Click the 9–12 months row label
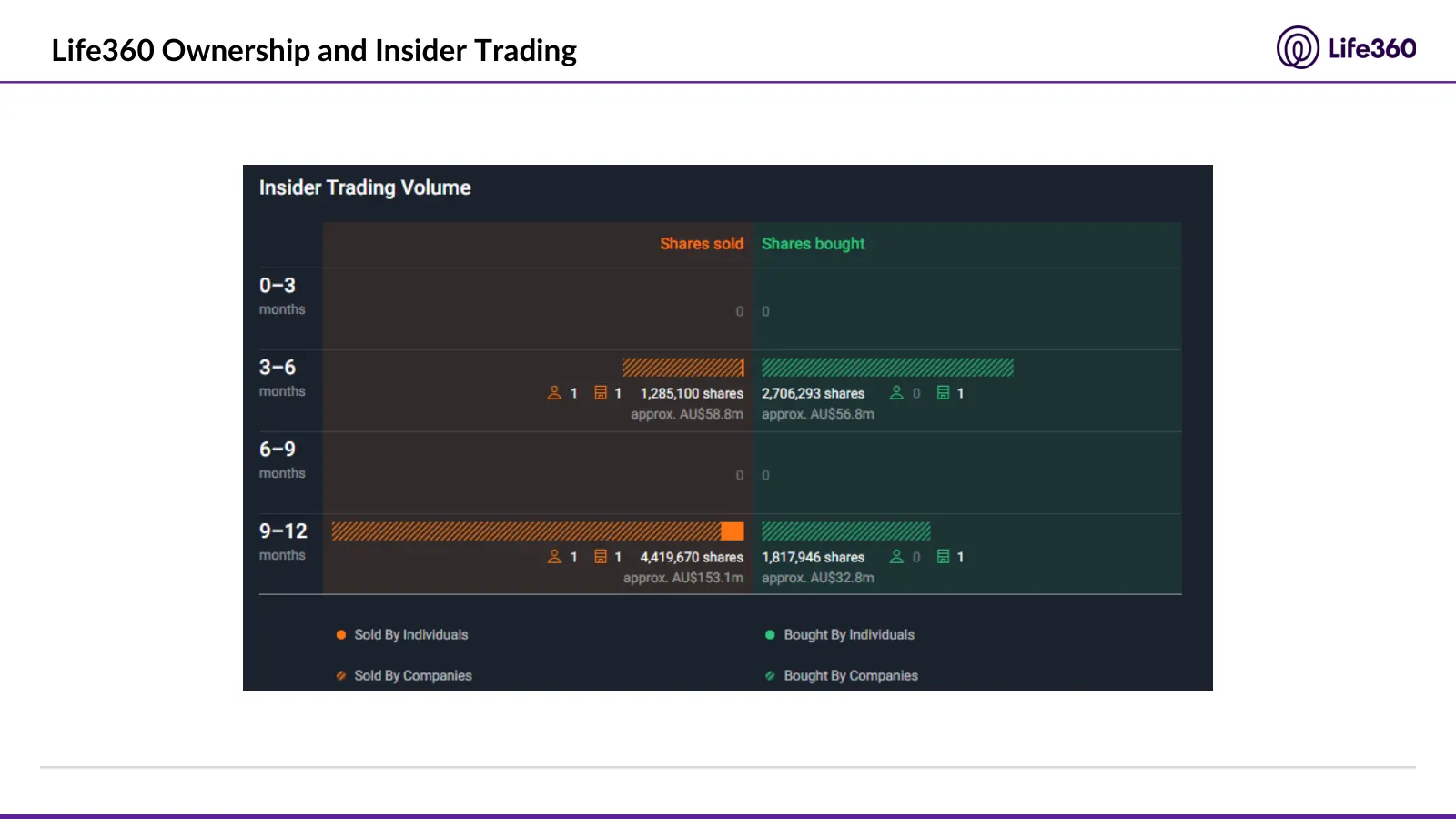1456x819 pixels. [x=283, y=541]
